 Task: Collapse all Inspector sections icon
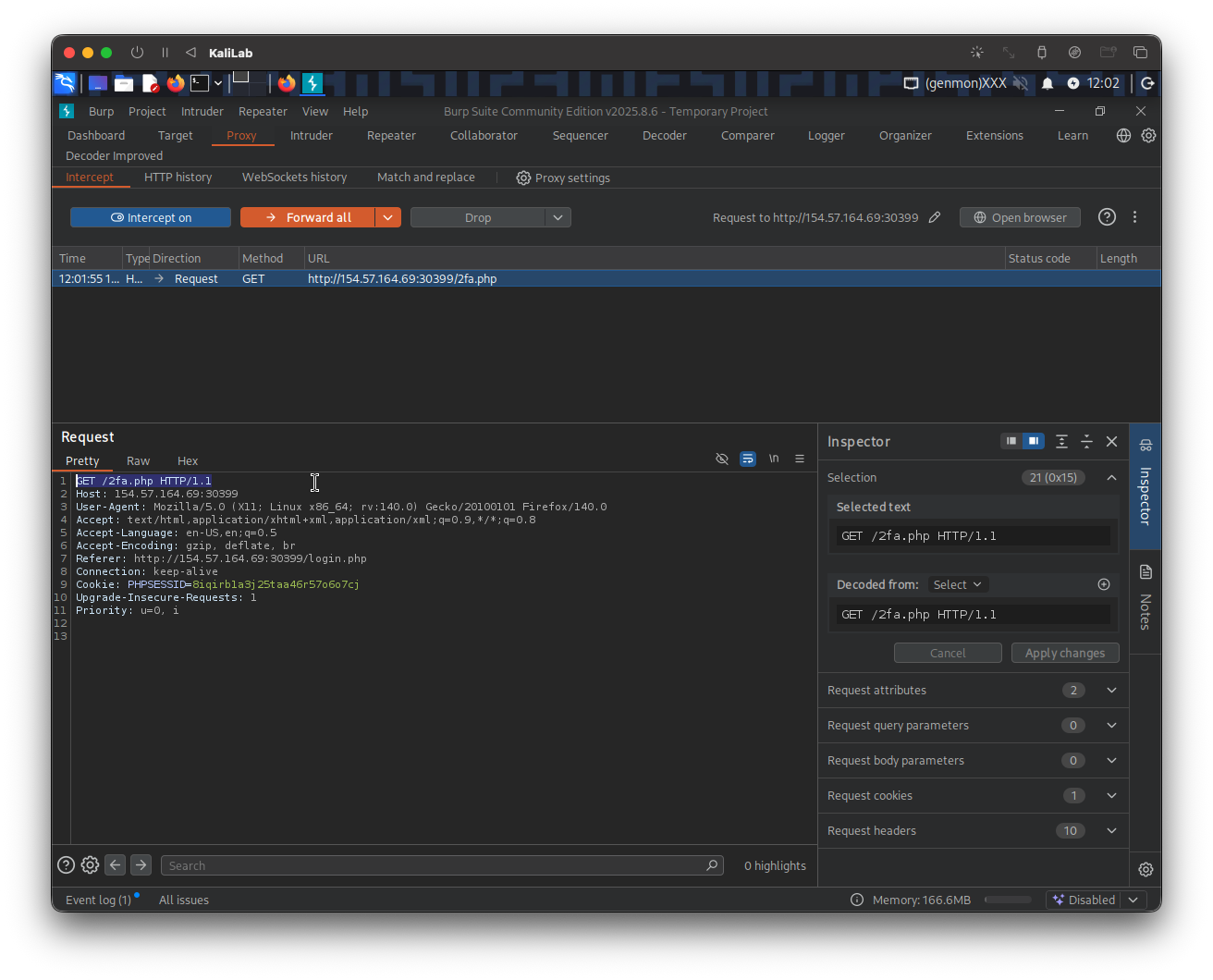pyautogui.click(x=1087, y=441)
